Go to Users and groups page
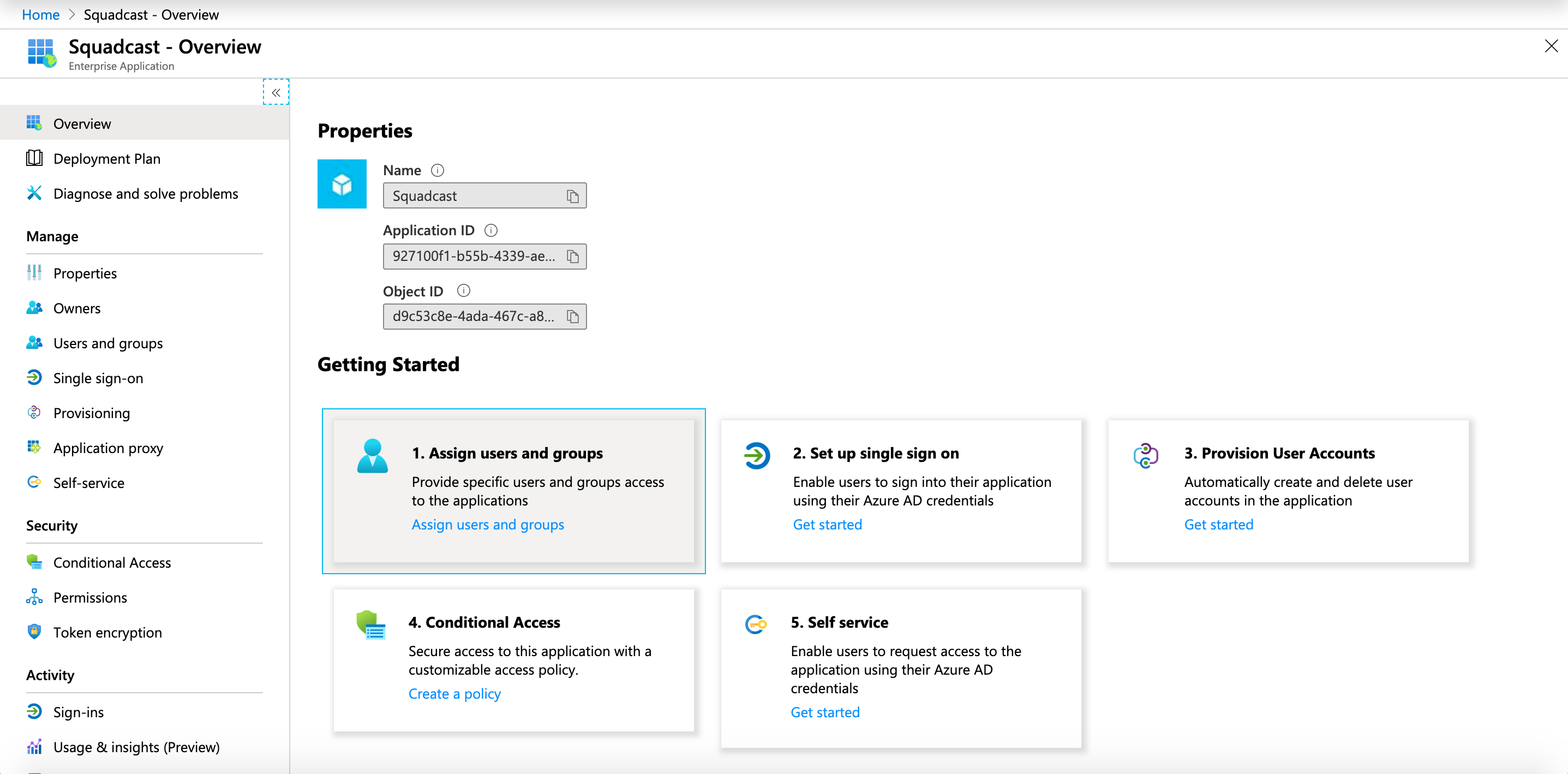1568x774 pixels. coord(107,343)
